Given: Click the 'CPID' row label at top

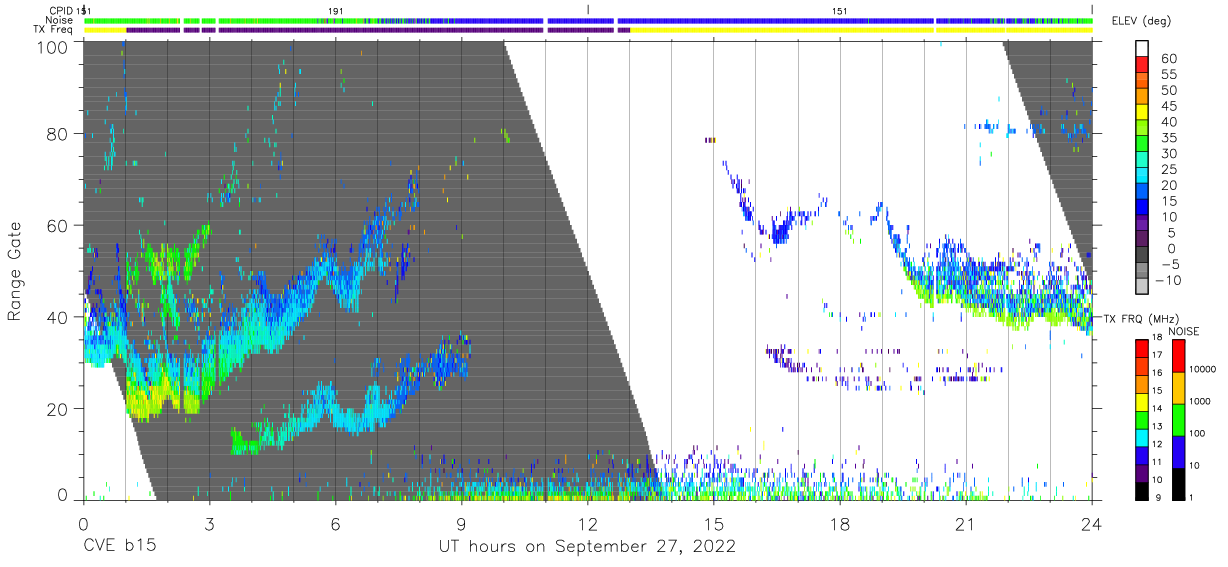Looking at the screenshot, I should pyautogui.click(x=61, y=11).
